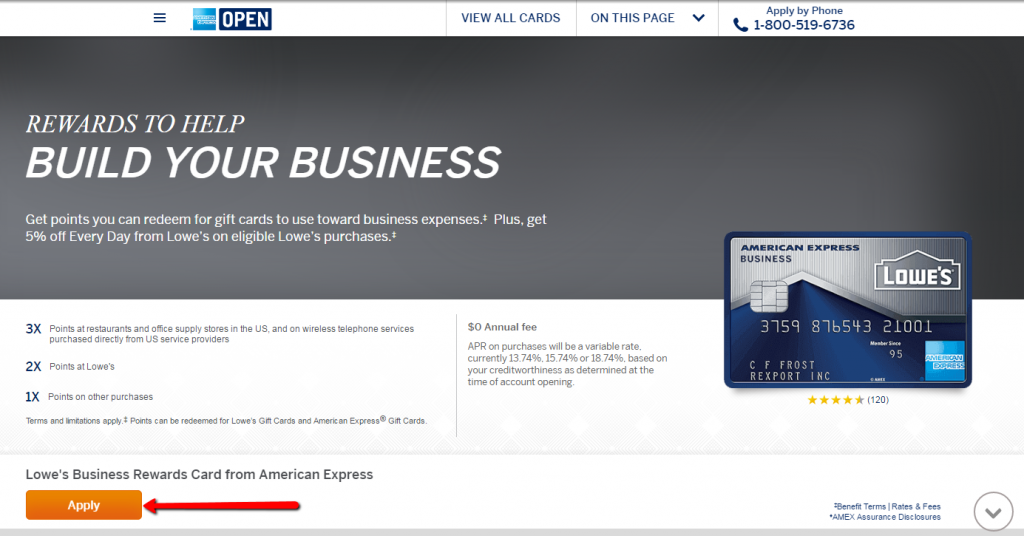
Task: Click the phone handset icon
Action: pos(740,25)
